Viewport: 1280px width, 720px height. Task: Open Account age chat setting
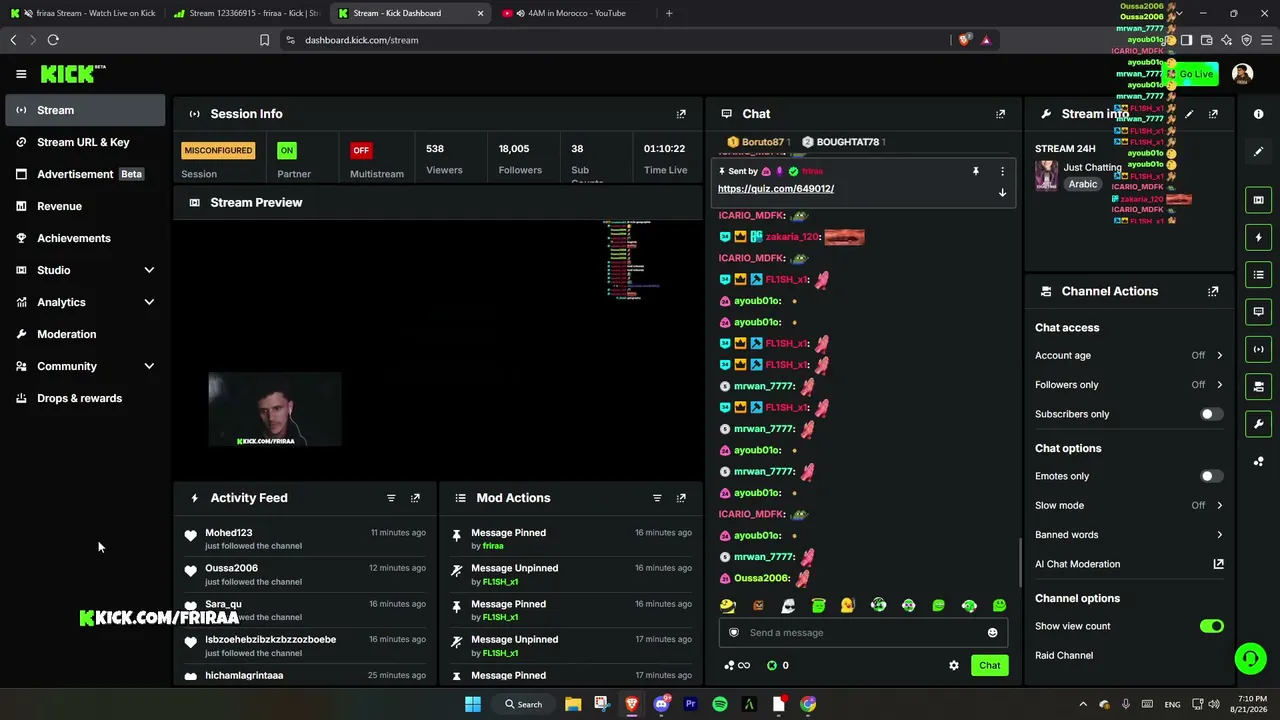tap(1129, 355)
